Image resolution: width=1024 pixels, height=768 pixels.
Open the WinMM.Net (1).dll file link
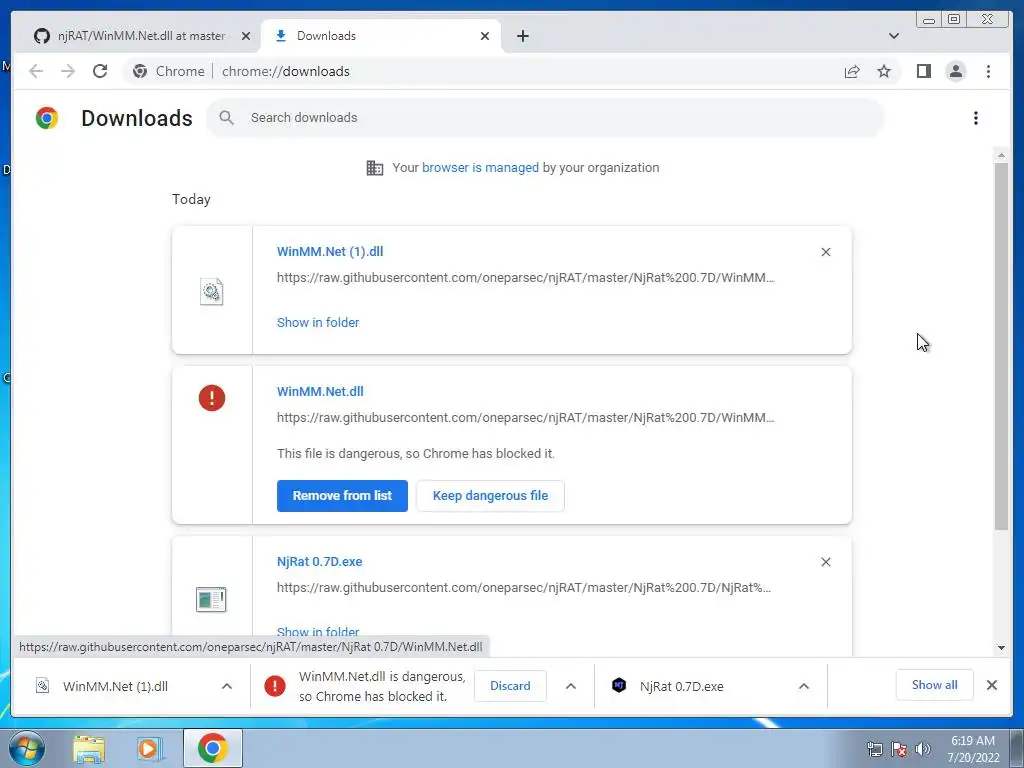pyautogui.click(x=330, y=251)
